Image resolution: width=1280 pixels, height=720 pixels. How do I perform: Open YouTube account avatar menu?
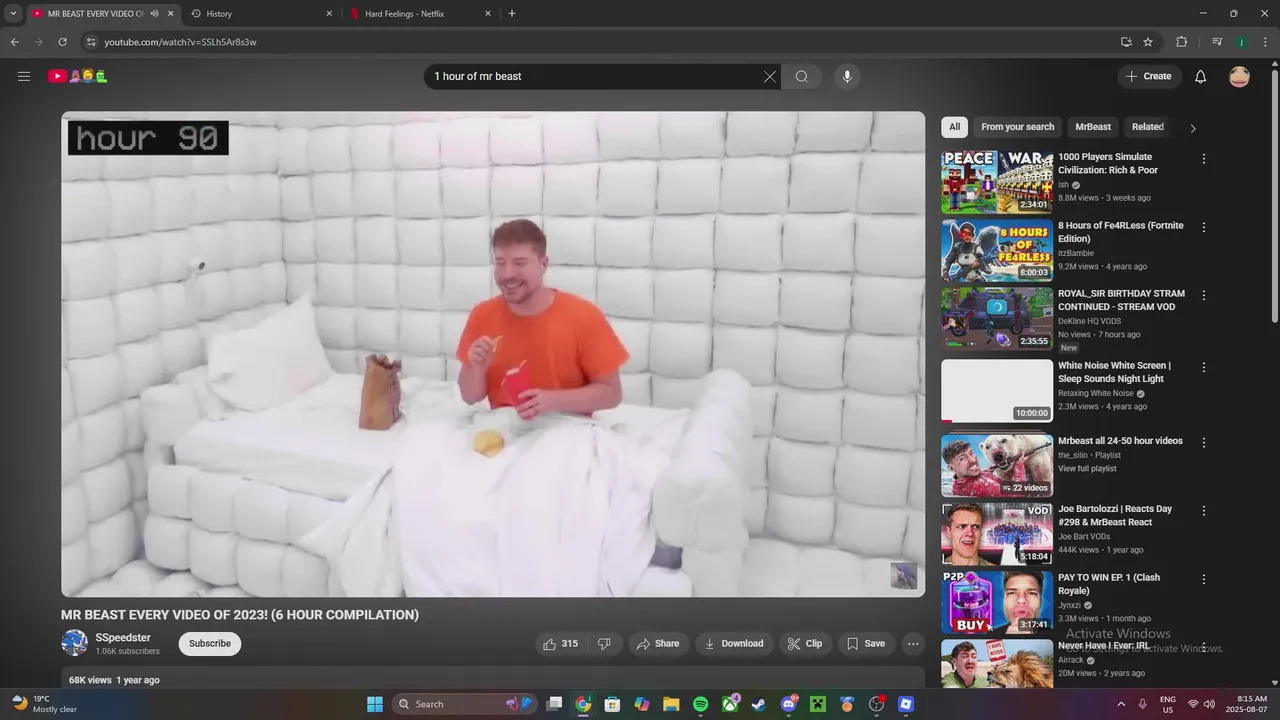[x=1239, y=76]
